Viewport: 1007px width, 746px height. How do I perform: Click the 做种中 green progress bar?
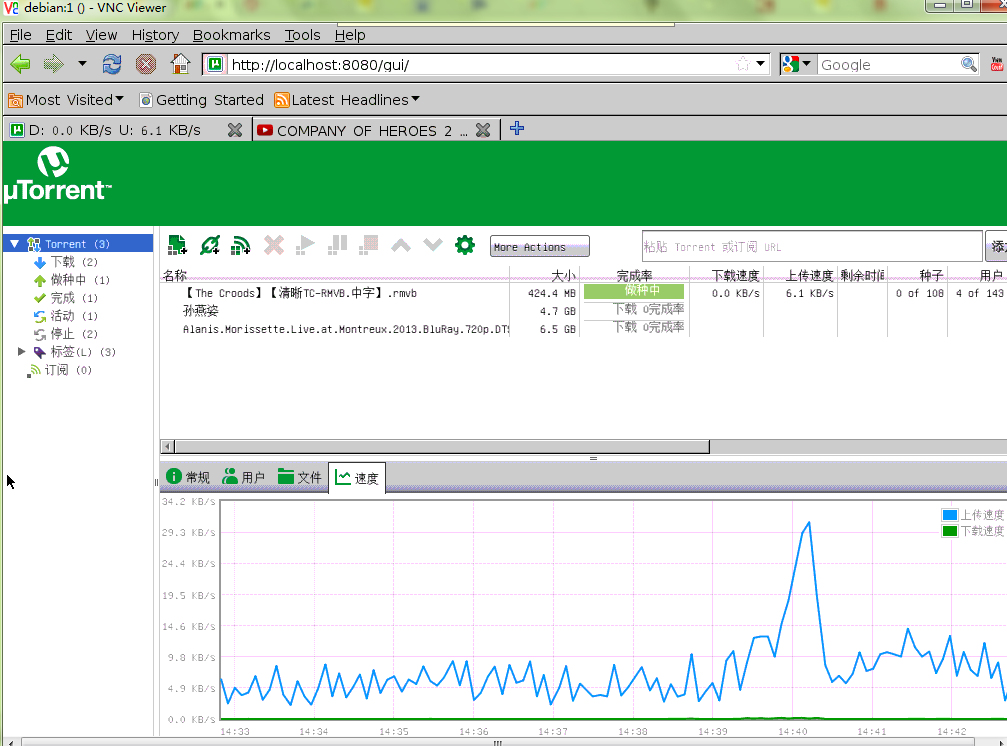click(x=634, y=291)
